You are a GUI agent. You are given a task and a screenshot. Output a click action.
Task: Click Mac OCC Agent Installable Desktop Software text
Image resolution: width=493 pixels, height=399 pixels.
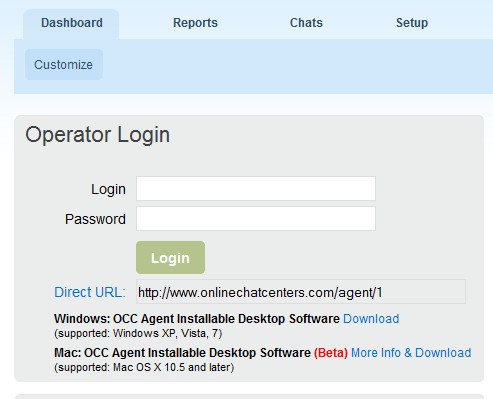tap(182, 353)
